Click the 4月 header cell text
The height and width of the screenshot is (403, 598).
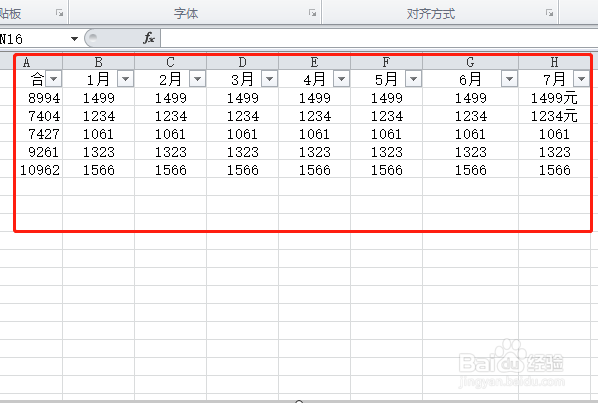pos(314,79)
